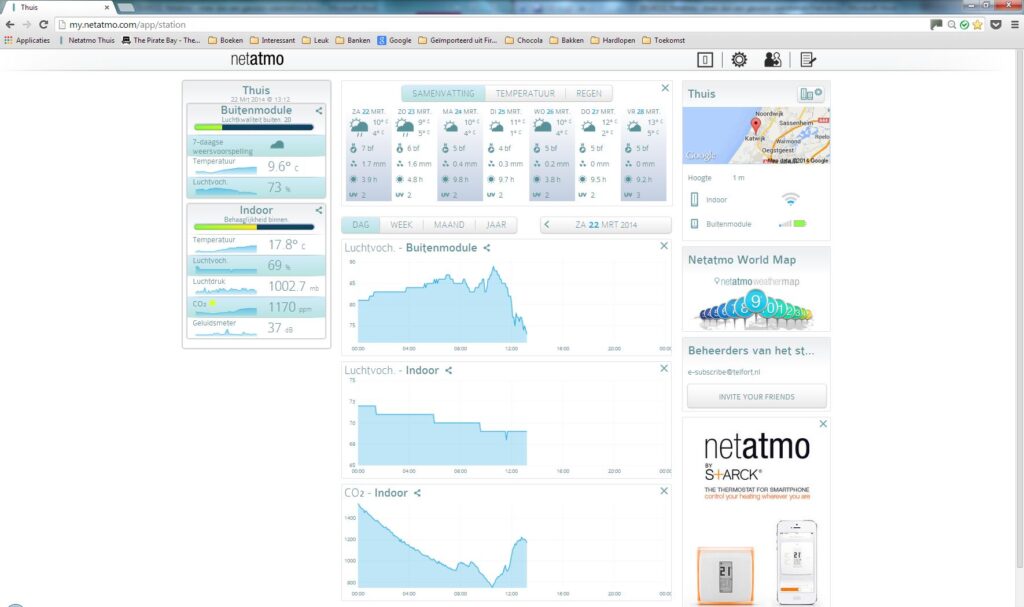Viewport: 1024px width, 607px height.
Task: Open the station device icon in the Netatmo header
Action: point(705,60)
